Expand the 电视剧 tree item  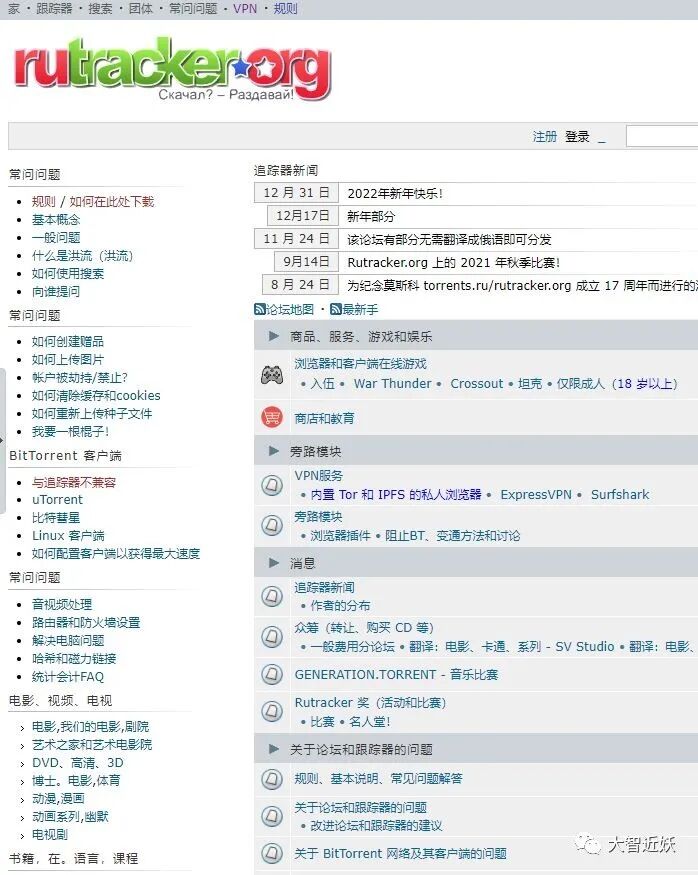22,836
